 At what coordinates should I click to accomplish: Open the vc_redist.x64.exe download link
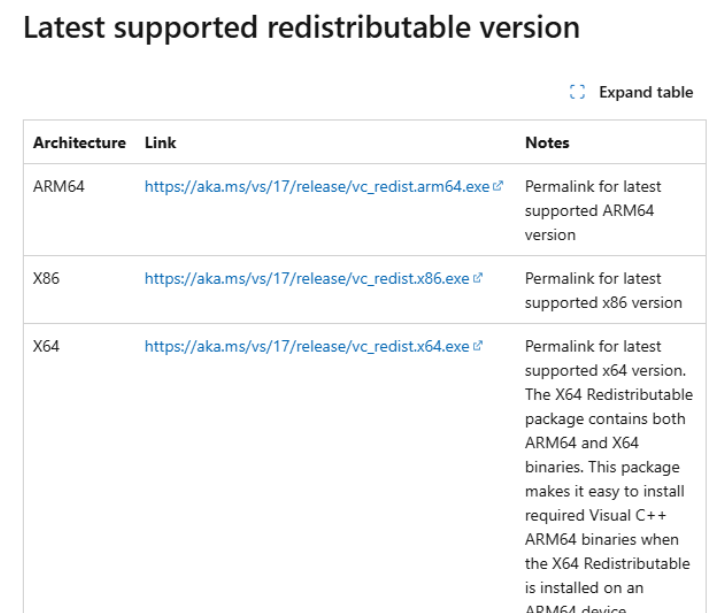pos(307,347)
